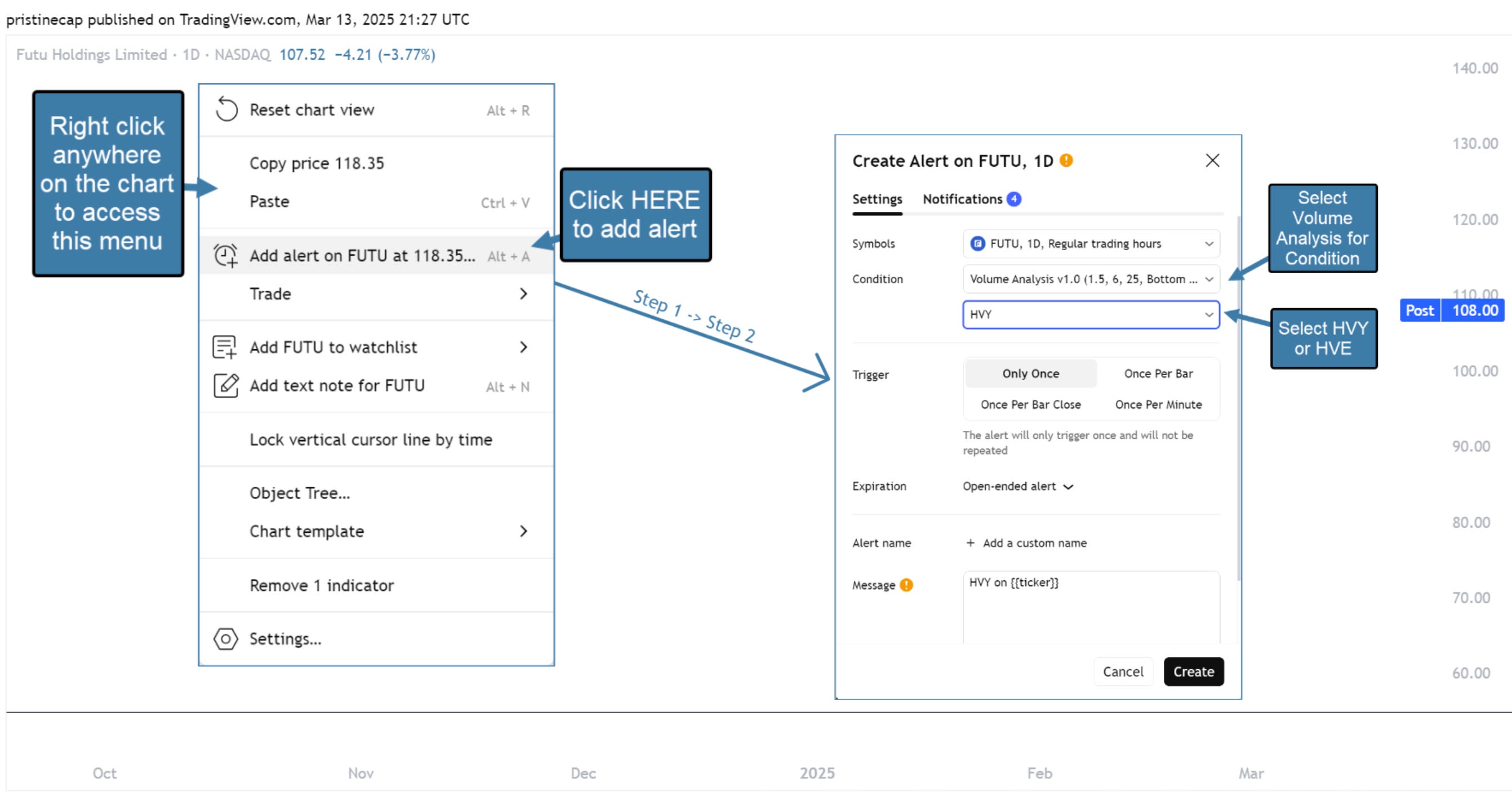This screenshot has height=792, width=1512.
Task: Click the Cancel button
Action: pyautogui.click(x=1122, y=671)
